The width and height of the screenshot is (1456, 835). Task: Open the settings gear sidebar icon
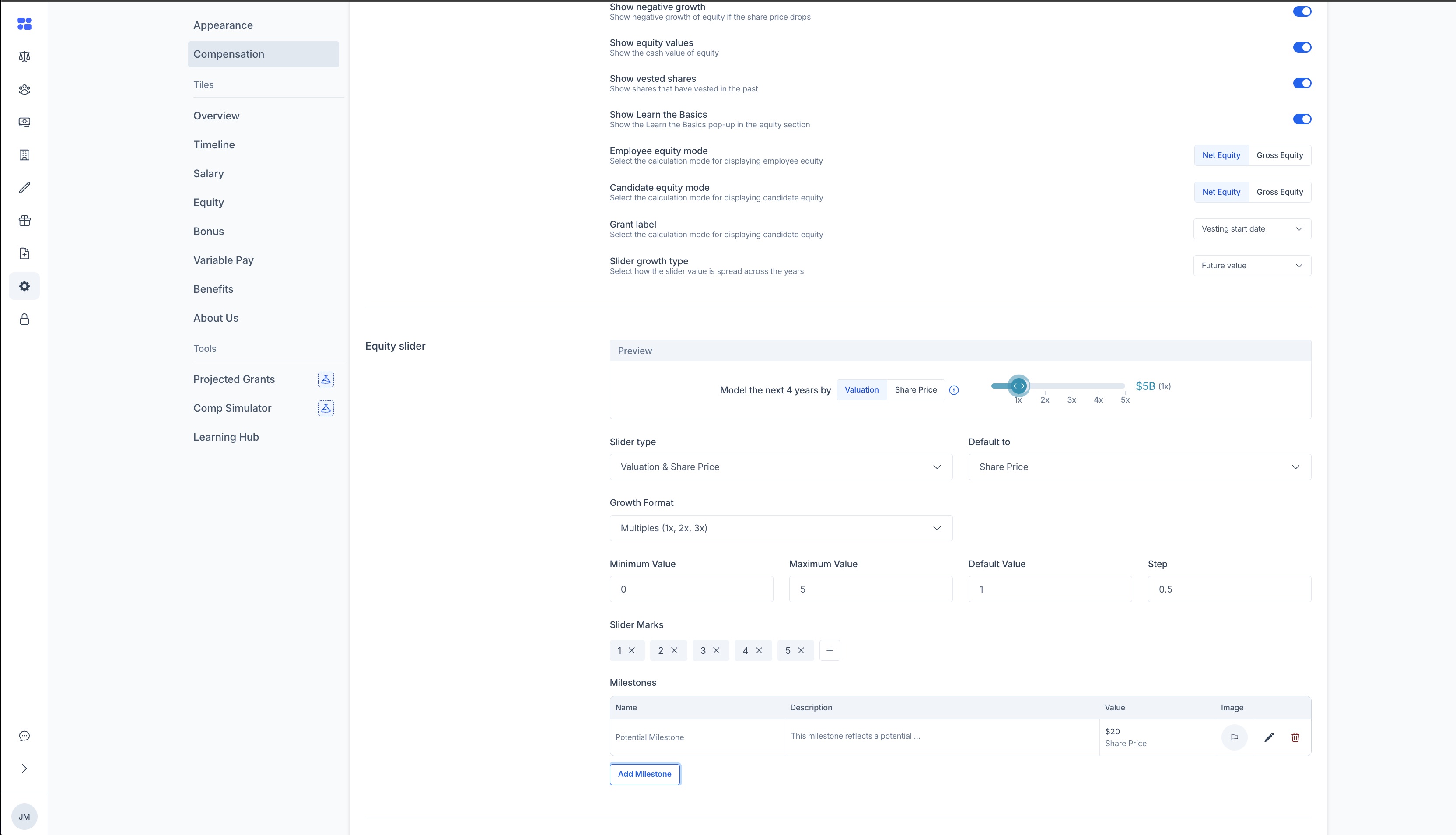(24, 286)
